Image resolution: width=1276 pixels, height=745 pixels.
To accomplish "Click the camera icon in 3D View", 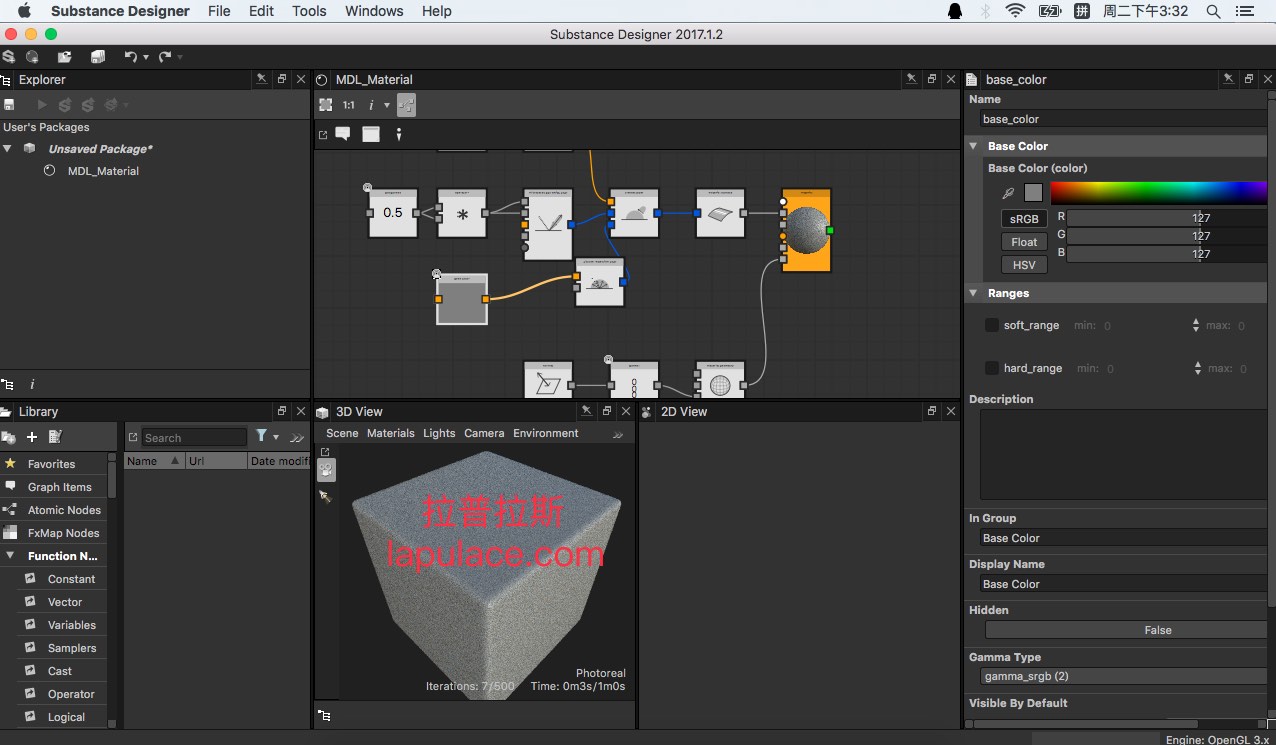I will point(326,470).
